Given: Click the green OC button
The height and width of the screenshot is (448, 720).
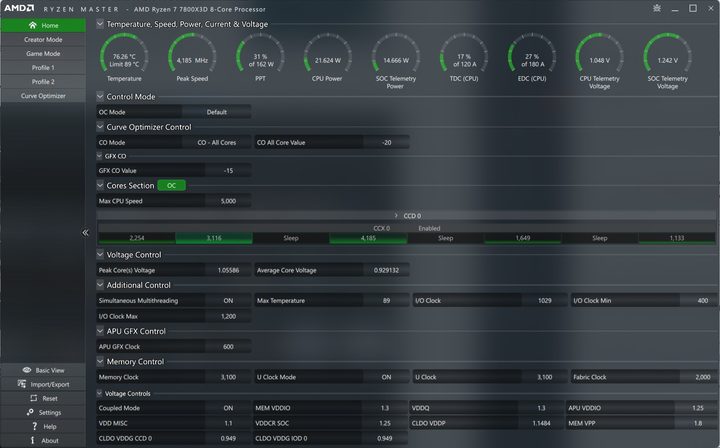Looking at the screenshot, I should coord(171,185).
